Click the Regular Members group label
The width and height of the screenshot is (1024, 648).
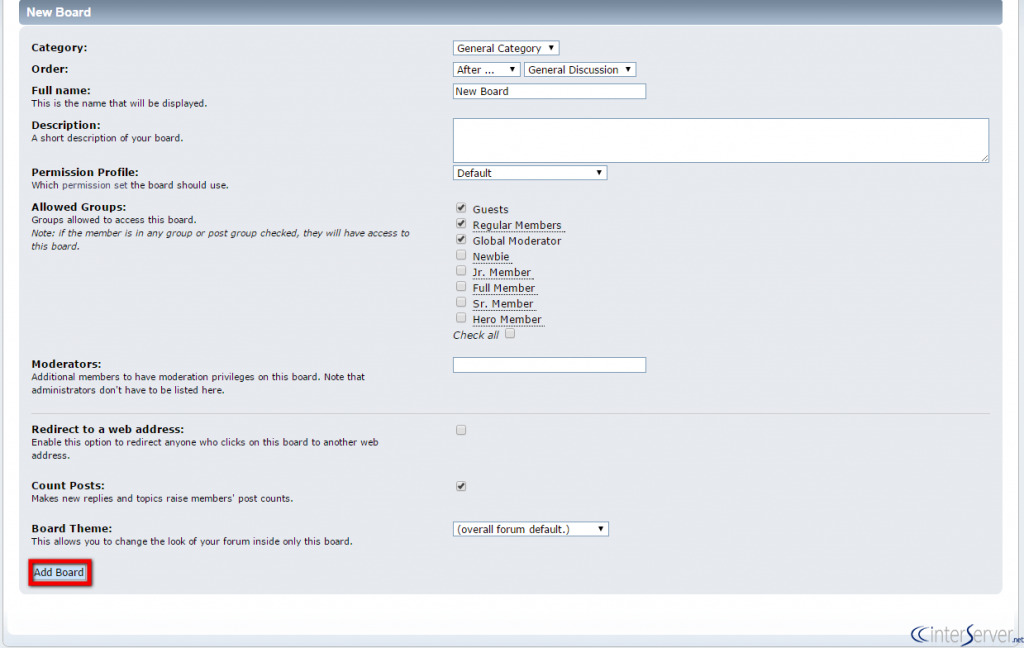click(517, 225)
